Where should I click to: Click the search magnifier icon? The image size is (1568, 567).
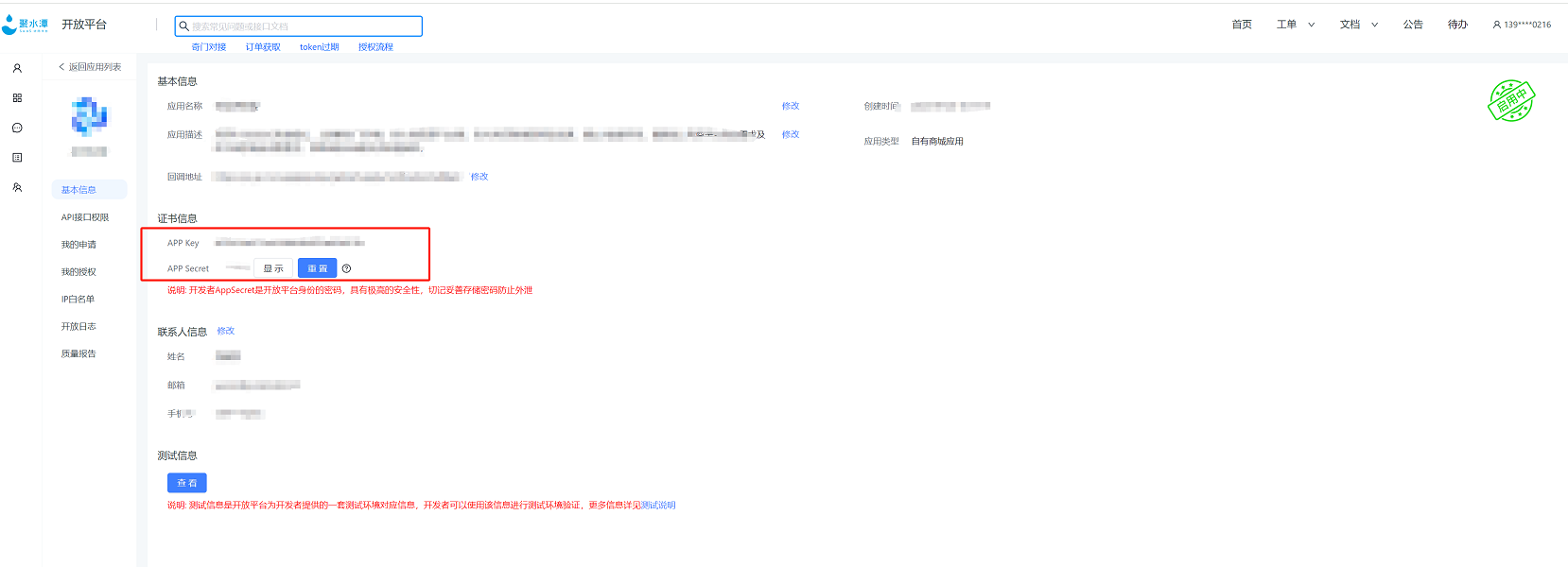(x=183, y=26)
